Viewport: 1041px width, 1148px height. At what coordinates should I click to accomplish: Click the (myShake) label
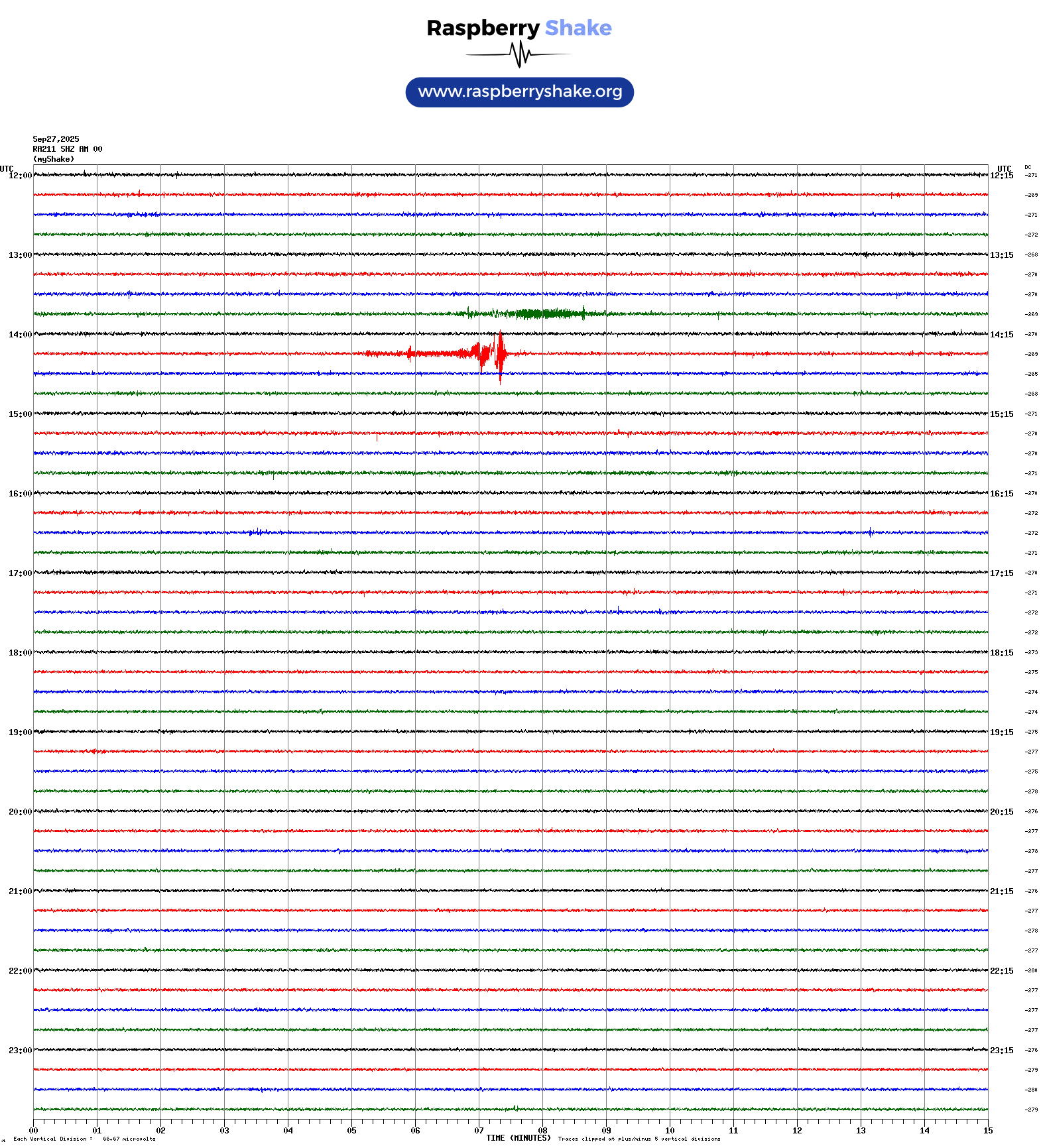(x=54, y=159)
